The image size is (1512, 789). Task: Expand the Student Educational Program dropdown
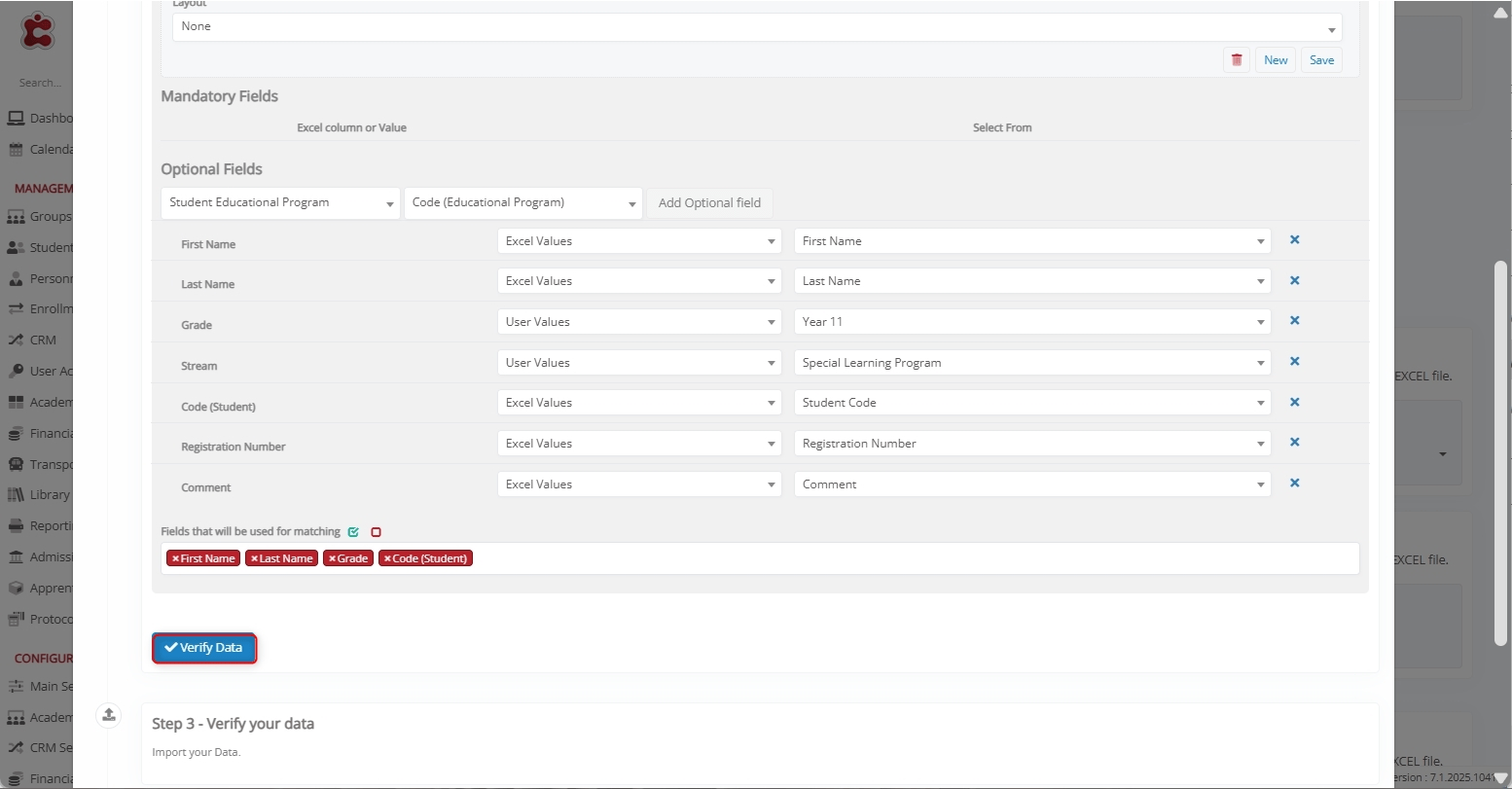[x=280, y=203]
